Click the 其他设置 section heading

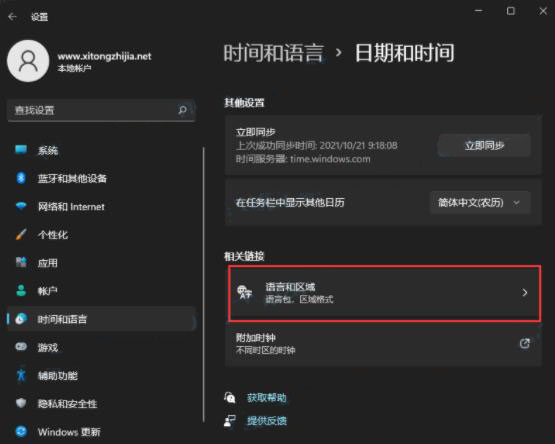[244, 103]
